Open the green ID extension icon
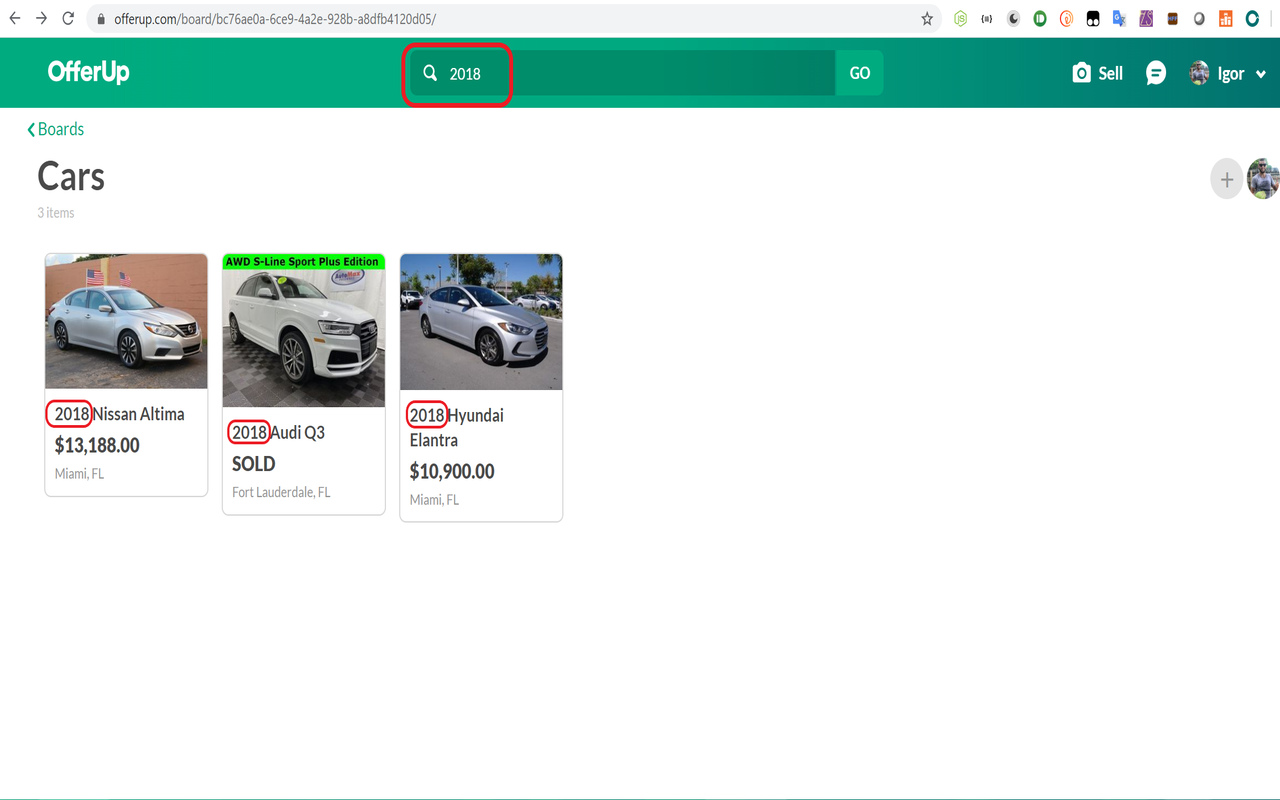 (x=1040, y=18)
